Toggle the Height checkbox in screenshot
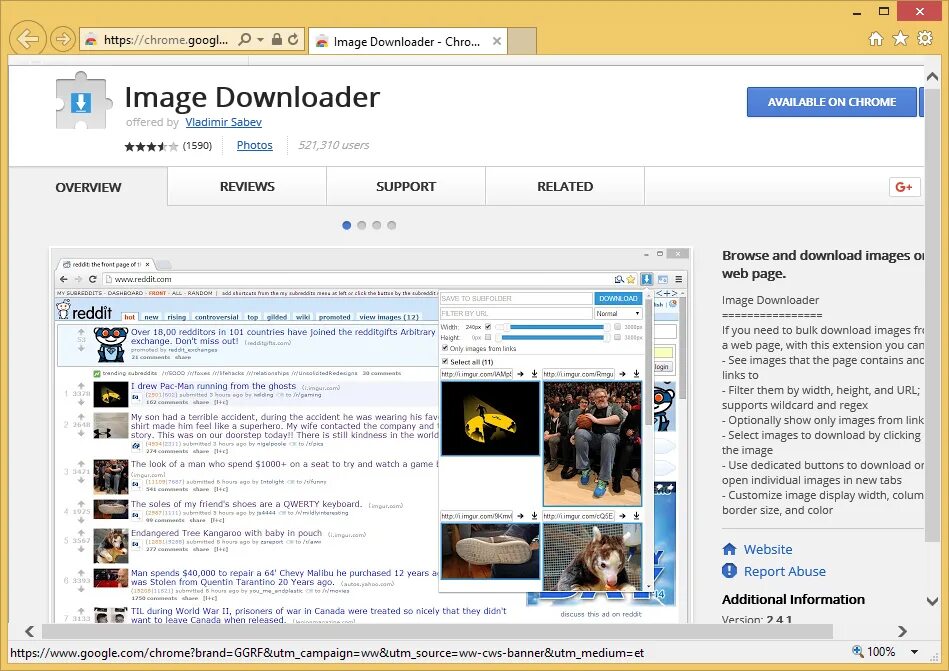949x671 pixels. pos(488,337)
